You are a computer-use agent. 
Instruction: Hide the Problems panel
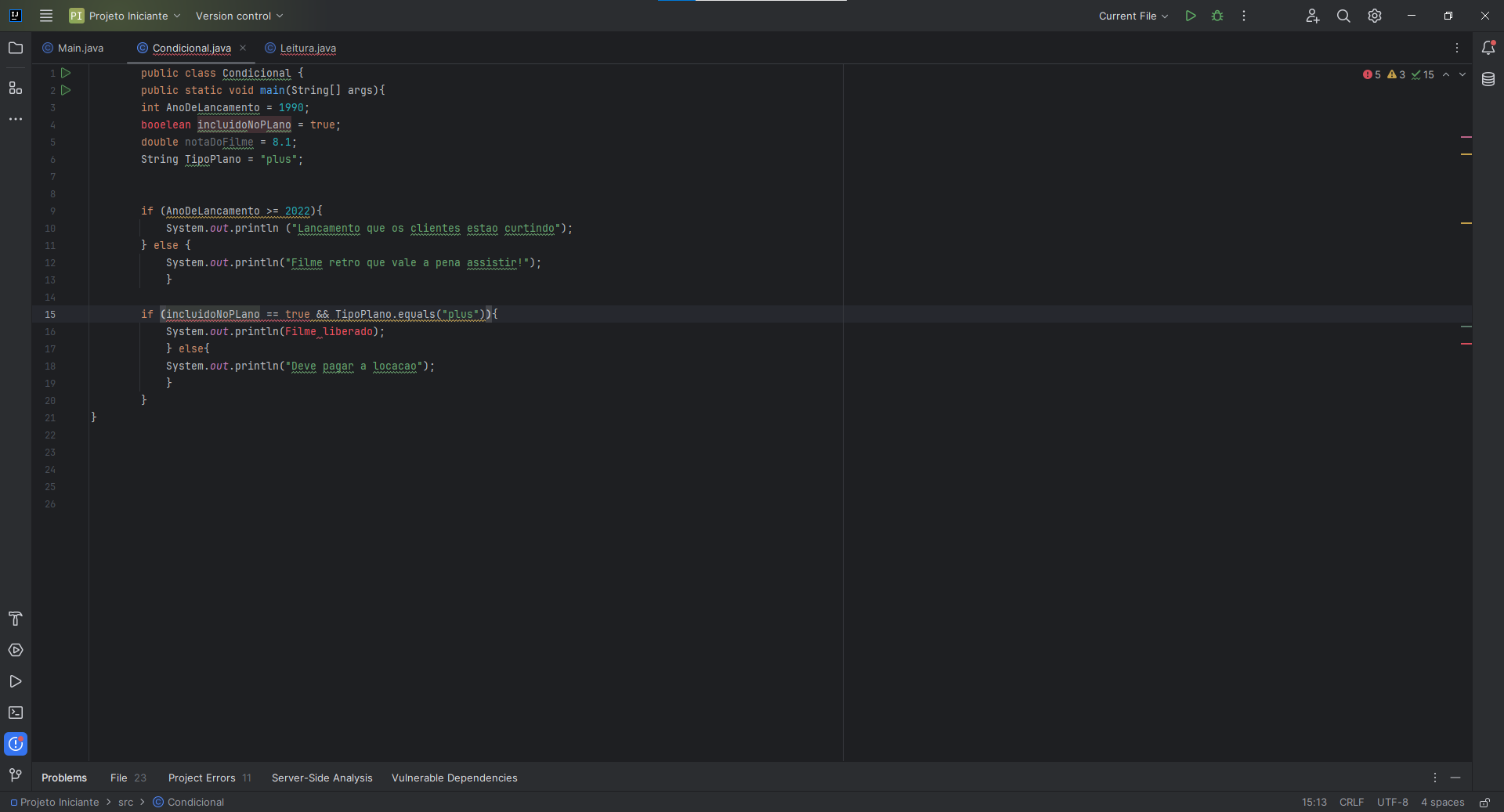coord(1455,778)
